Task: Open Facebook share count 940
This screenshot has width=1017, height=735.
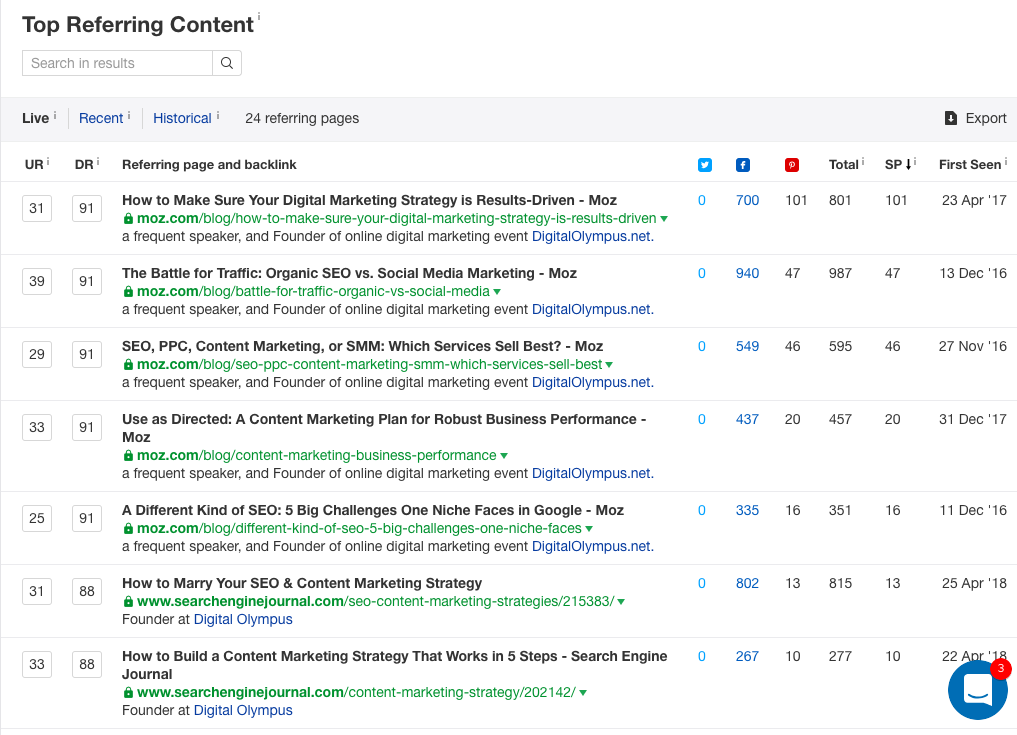Action: [x=747, y=274]
